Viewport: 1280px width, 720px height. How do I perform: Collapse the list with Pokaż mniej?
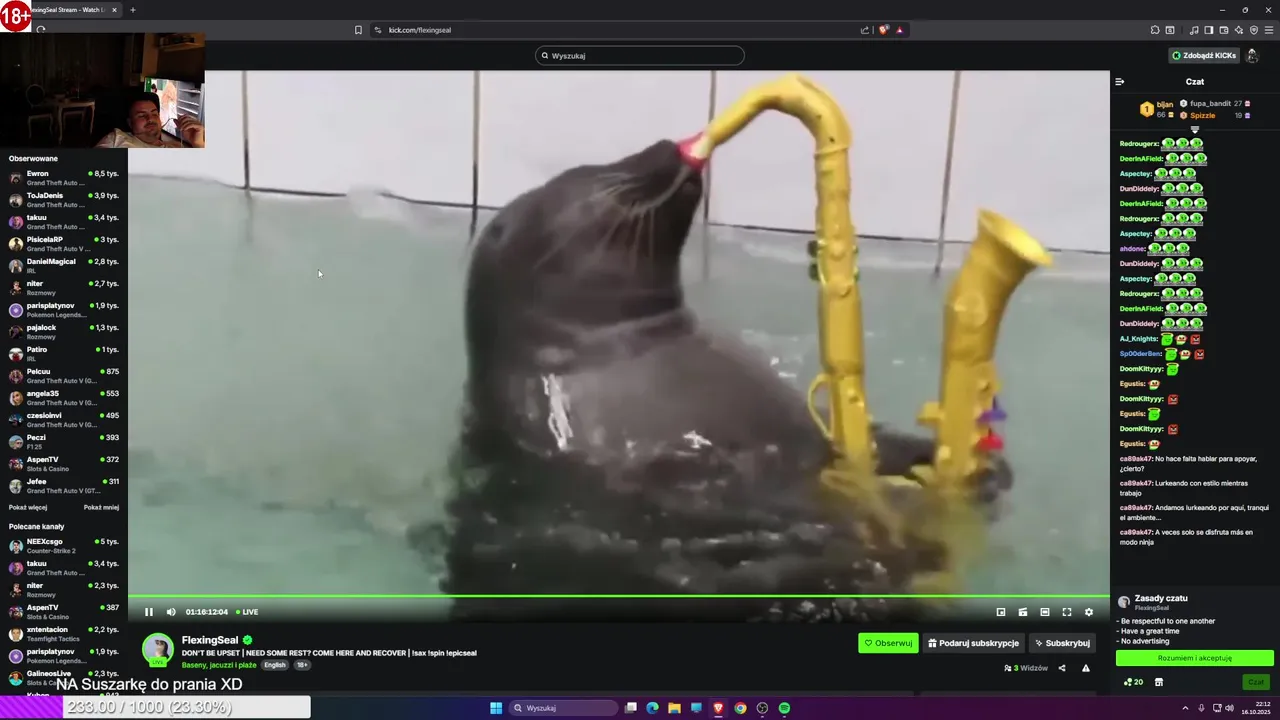[101, 507]
